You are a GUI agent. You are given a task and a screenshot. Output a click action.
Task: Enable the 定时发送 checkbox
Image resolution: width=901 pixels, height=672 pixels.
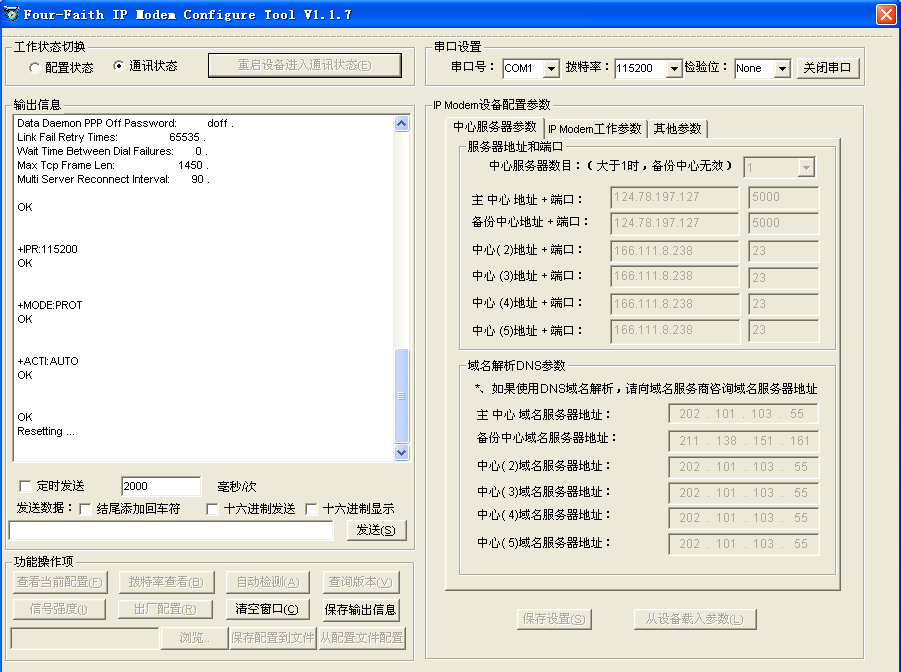26,486
